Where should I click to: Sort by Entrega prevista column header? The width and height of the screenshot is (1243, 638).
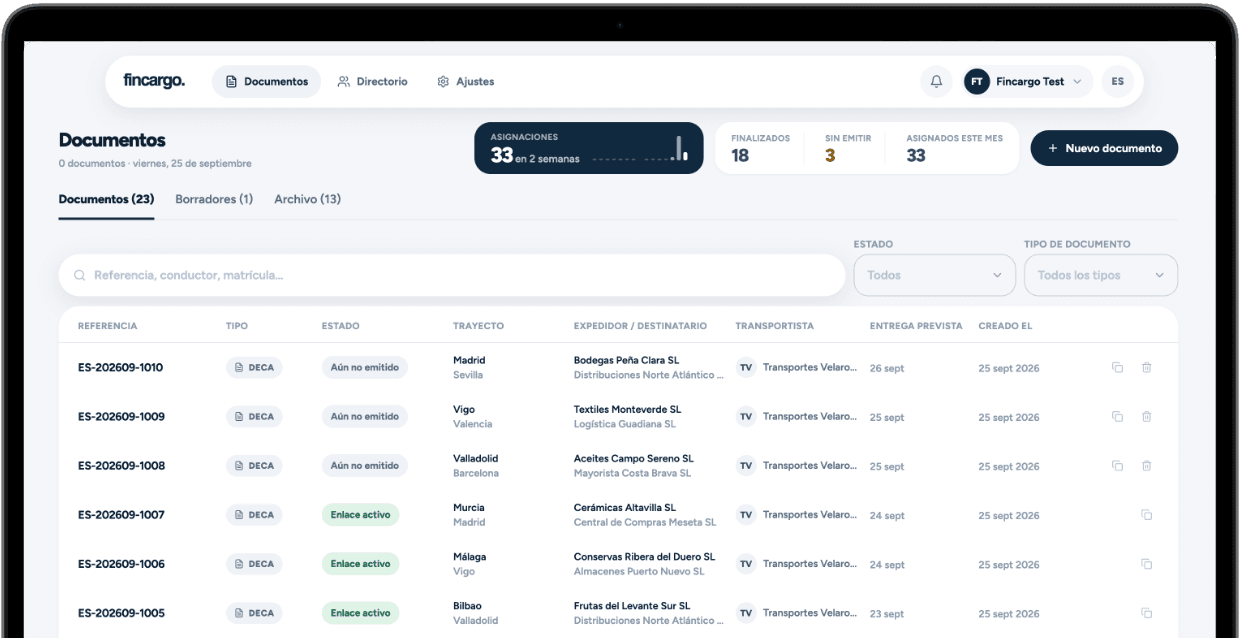pos(916,326)
